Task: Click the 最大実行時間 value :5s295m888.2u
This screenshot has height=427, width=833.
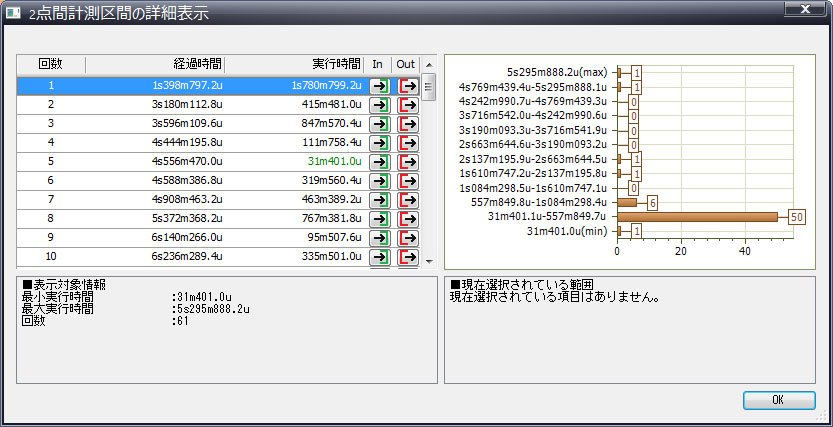Action: 210,309
